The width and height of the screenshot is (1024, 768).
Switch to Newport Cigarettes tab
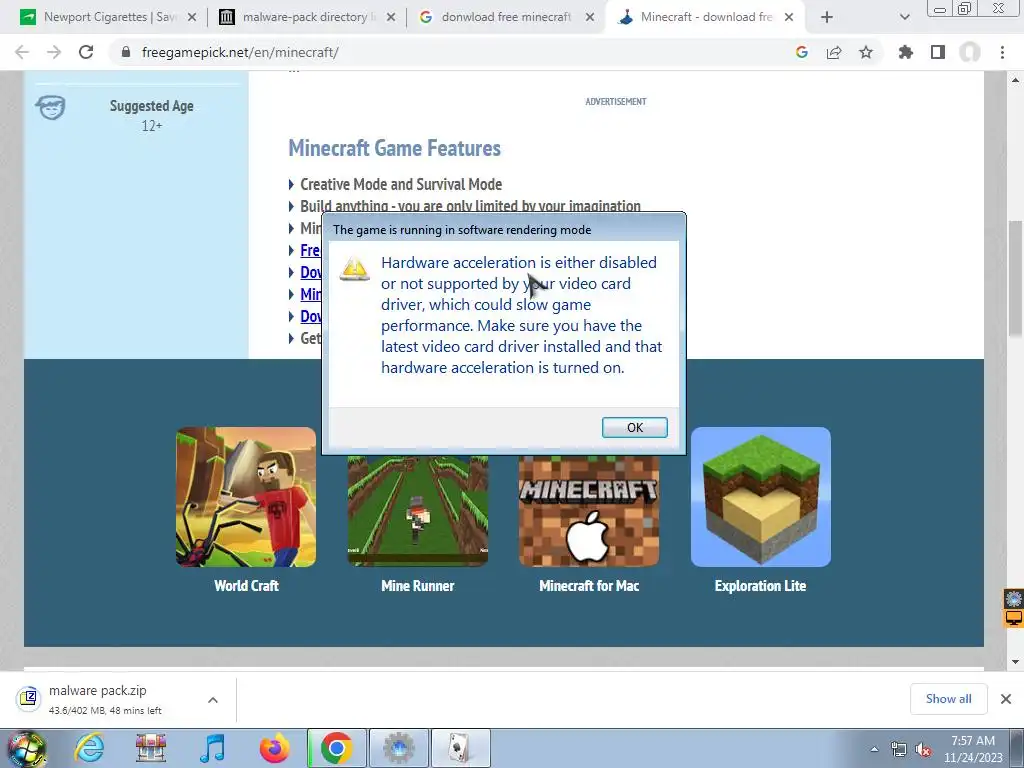click(108, 17)
